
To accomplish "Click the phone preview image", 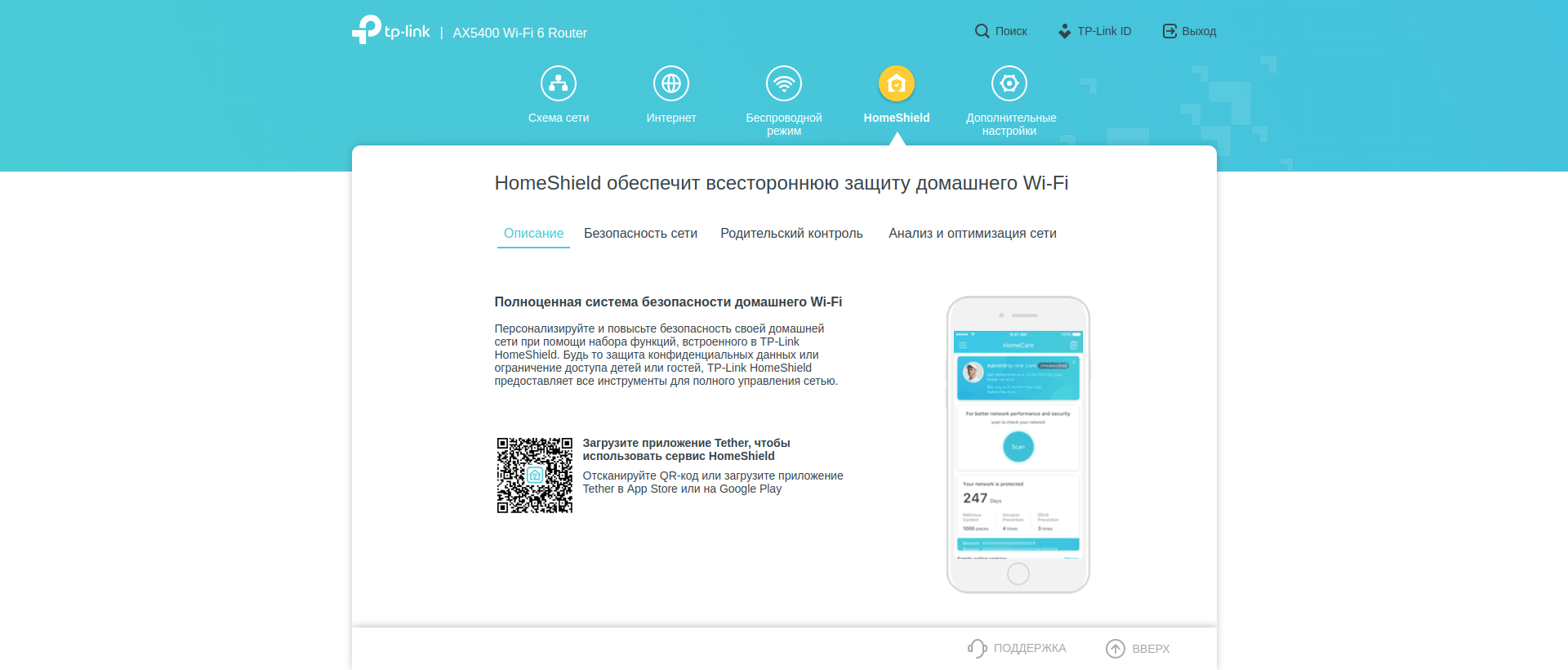I will point(1018,444).
